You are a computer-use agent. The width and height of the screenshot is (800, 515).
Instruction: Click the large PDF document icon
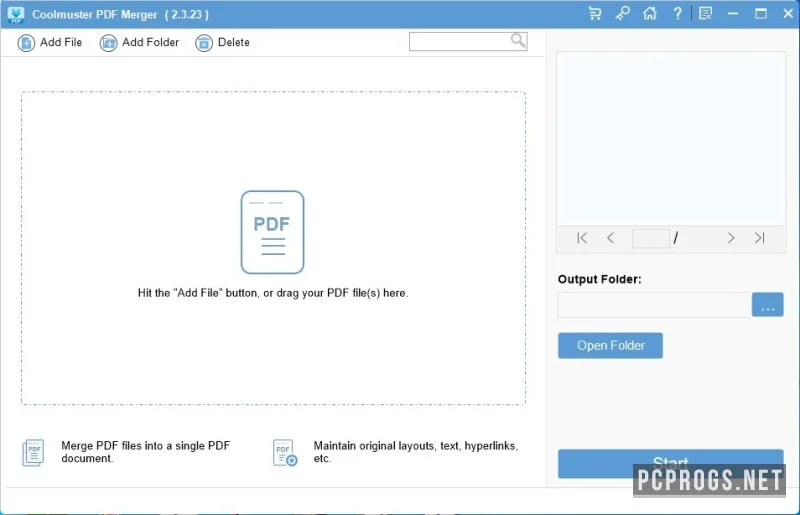[272, 232]
